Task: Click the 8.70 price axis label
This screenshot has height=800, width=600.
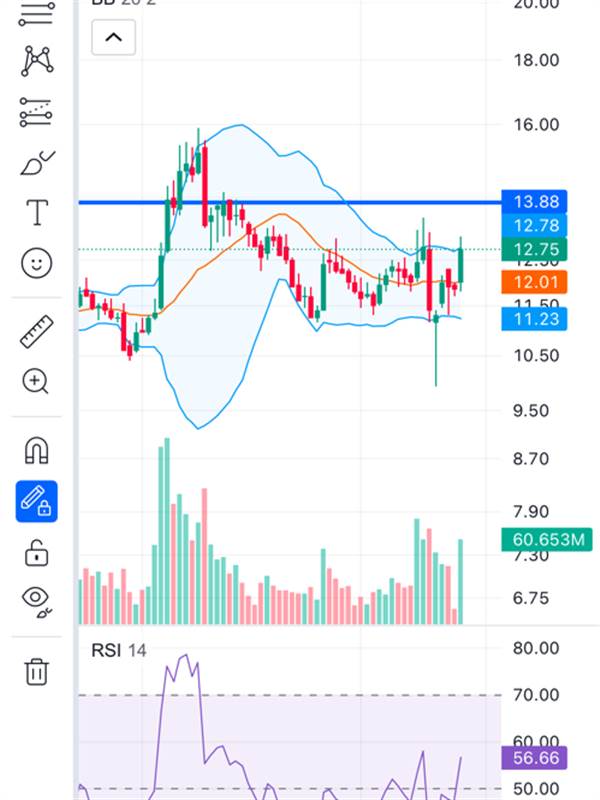Action: tap(531, 459)
